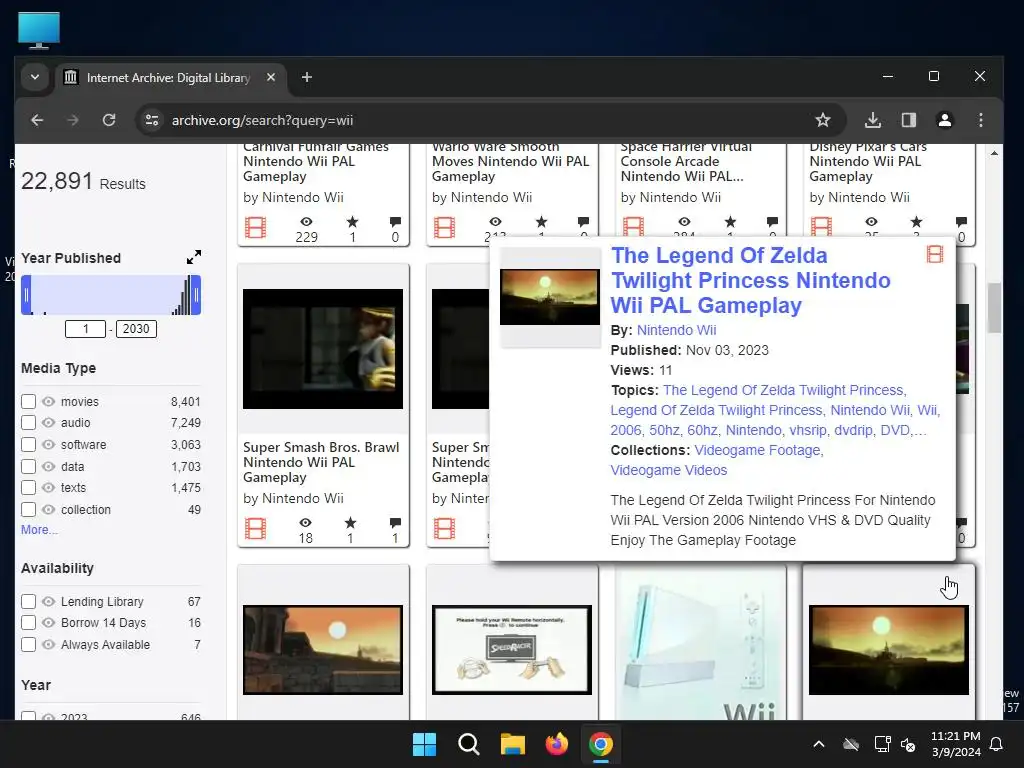This screenshot has height=768, width=1024.
Task: Open the Zelda popup thumbnail image
Action: click(x=550, y=297)
